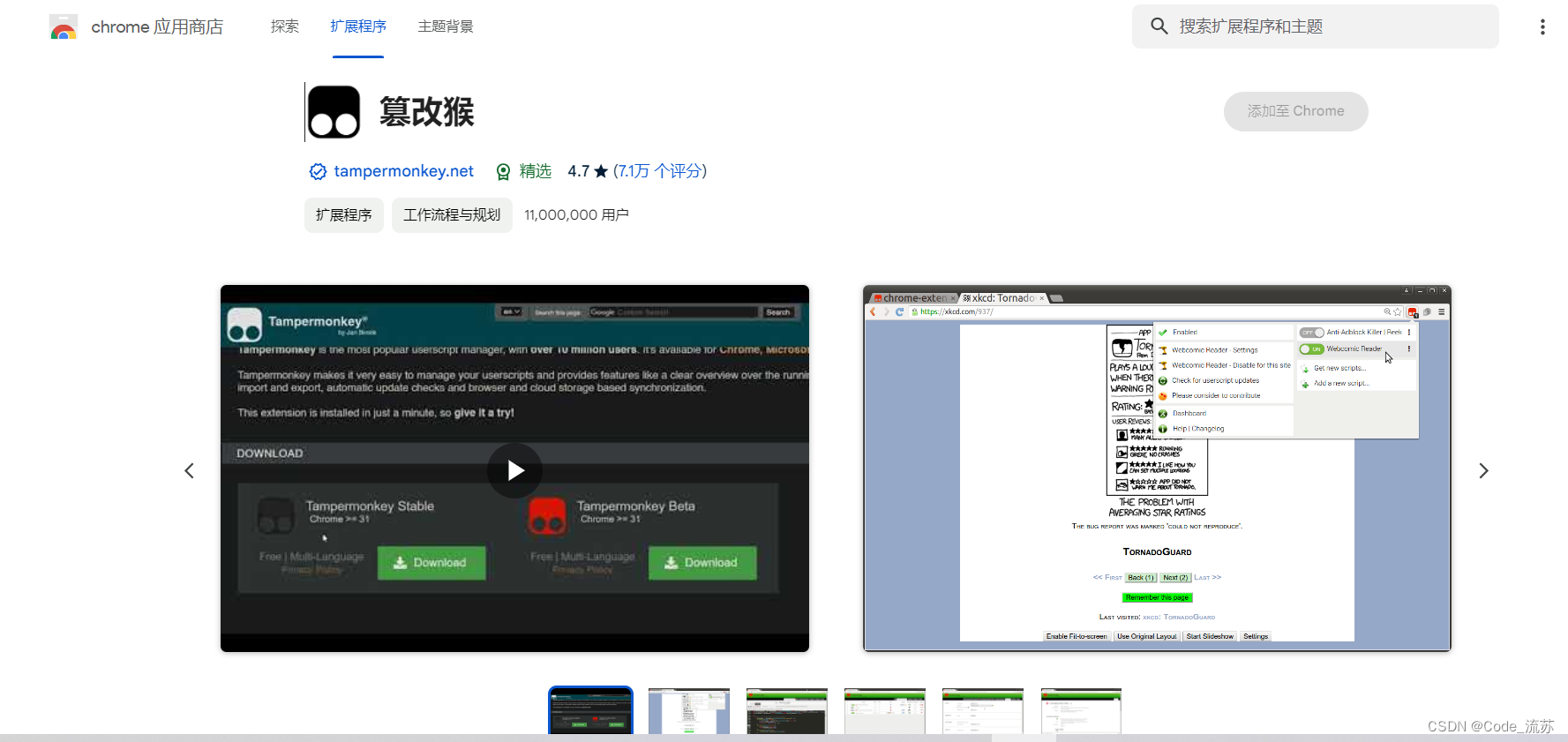Image resolution: width=1568 pixels, height=742 pixels.
Task: Click the verified publisher badge icon
Action: tap(318, 171)
